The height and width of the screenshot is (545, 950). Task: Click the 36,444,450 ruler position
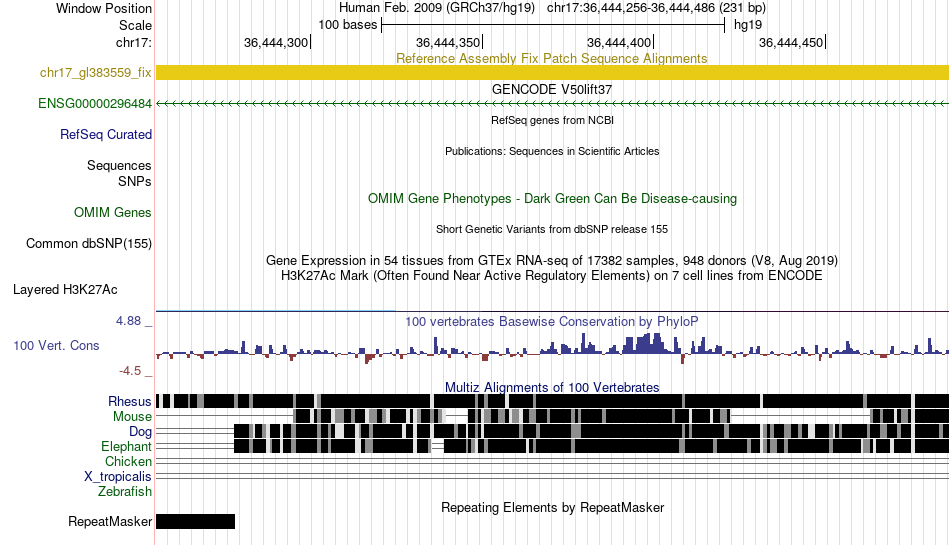791,42
